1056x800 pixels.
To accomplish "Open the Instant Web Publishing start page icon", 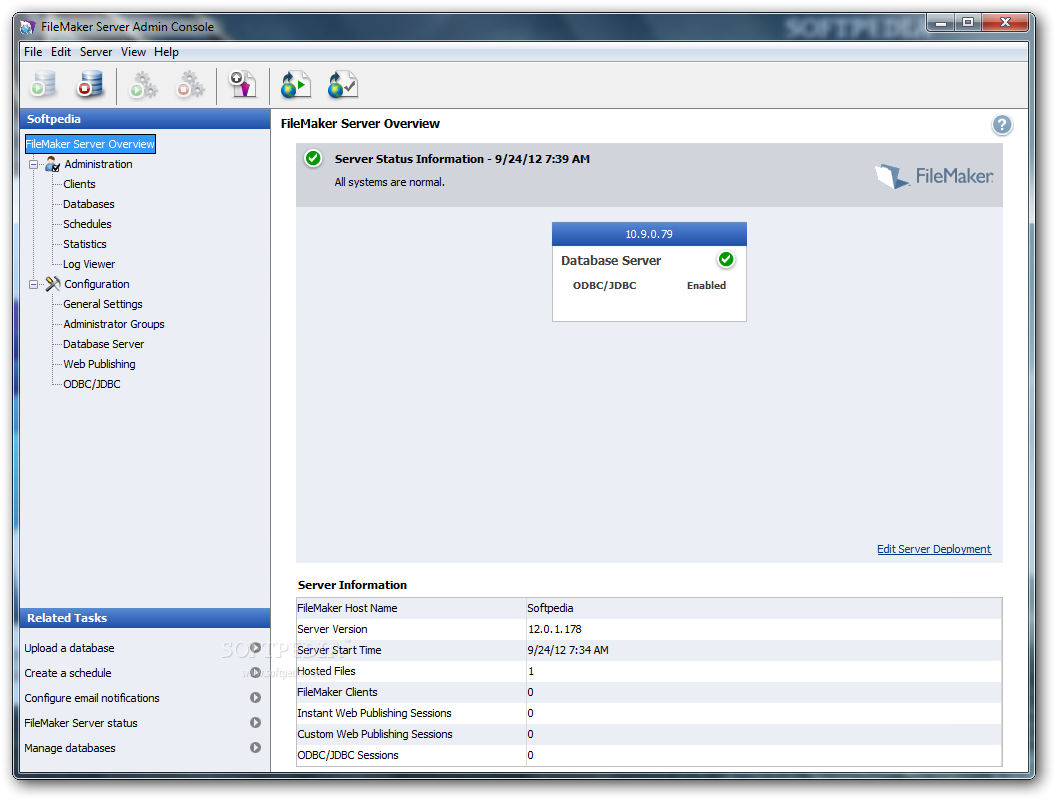I will [x=296, y=85].
